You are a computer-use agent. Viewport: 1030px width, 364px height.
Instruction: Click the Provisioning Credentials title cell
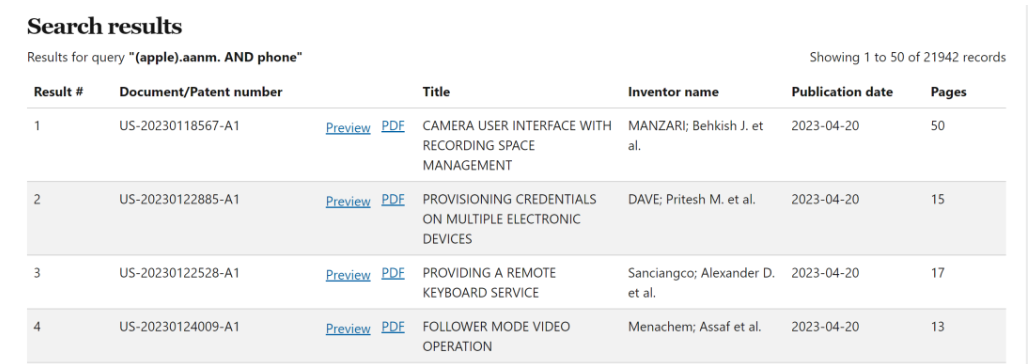pyautogui.click(x=510, y=219)
